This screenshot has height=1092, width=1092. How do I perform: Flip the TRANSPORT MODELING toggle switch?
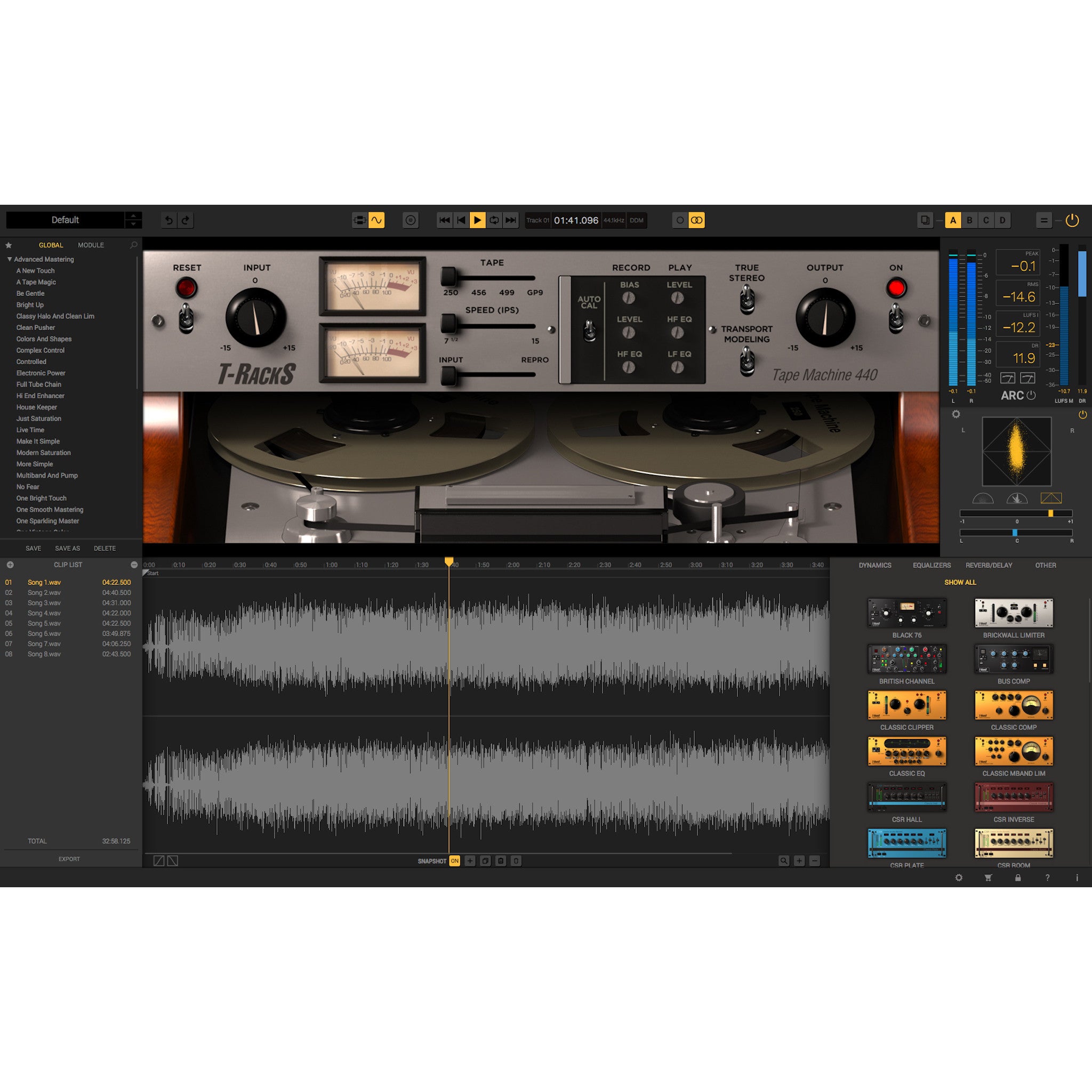coord(748,359)
